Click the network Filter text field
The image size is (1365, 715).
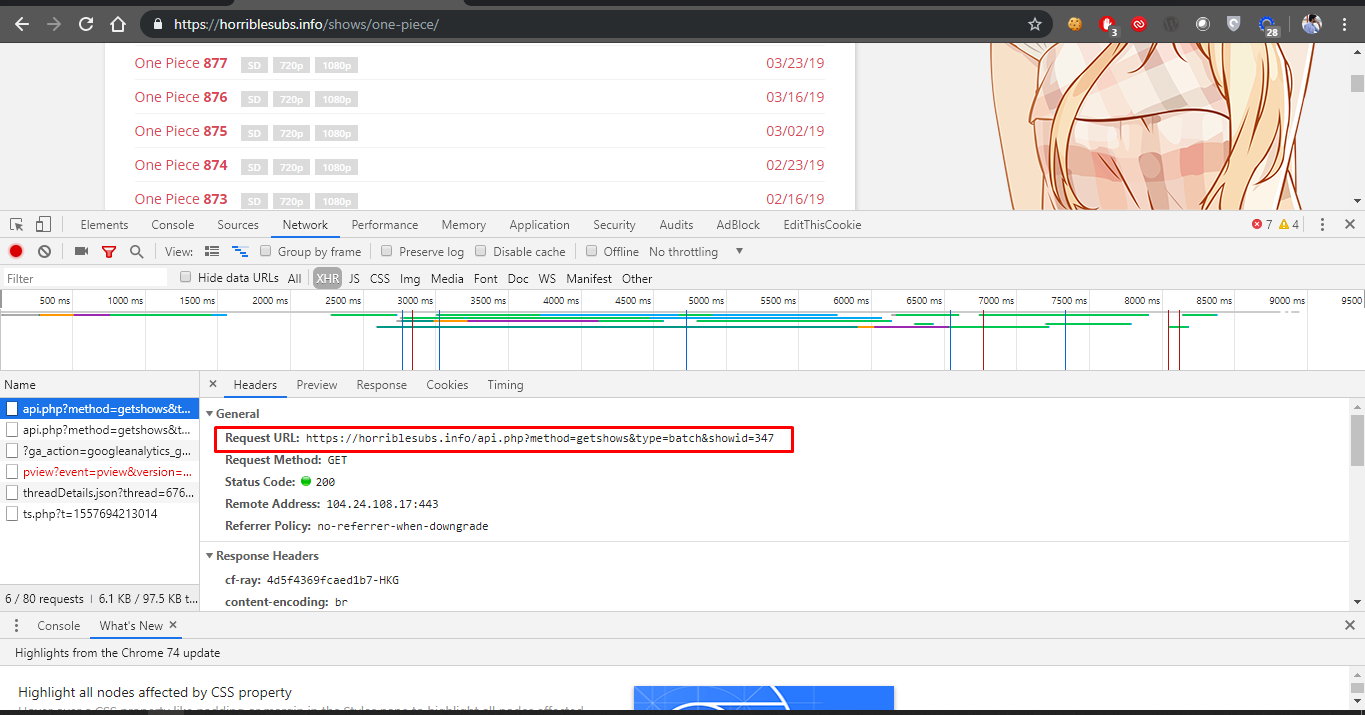pos(85,279)
